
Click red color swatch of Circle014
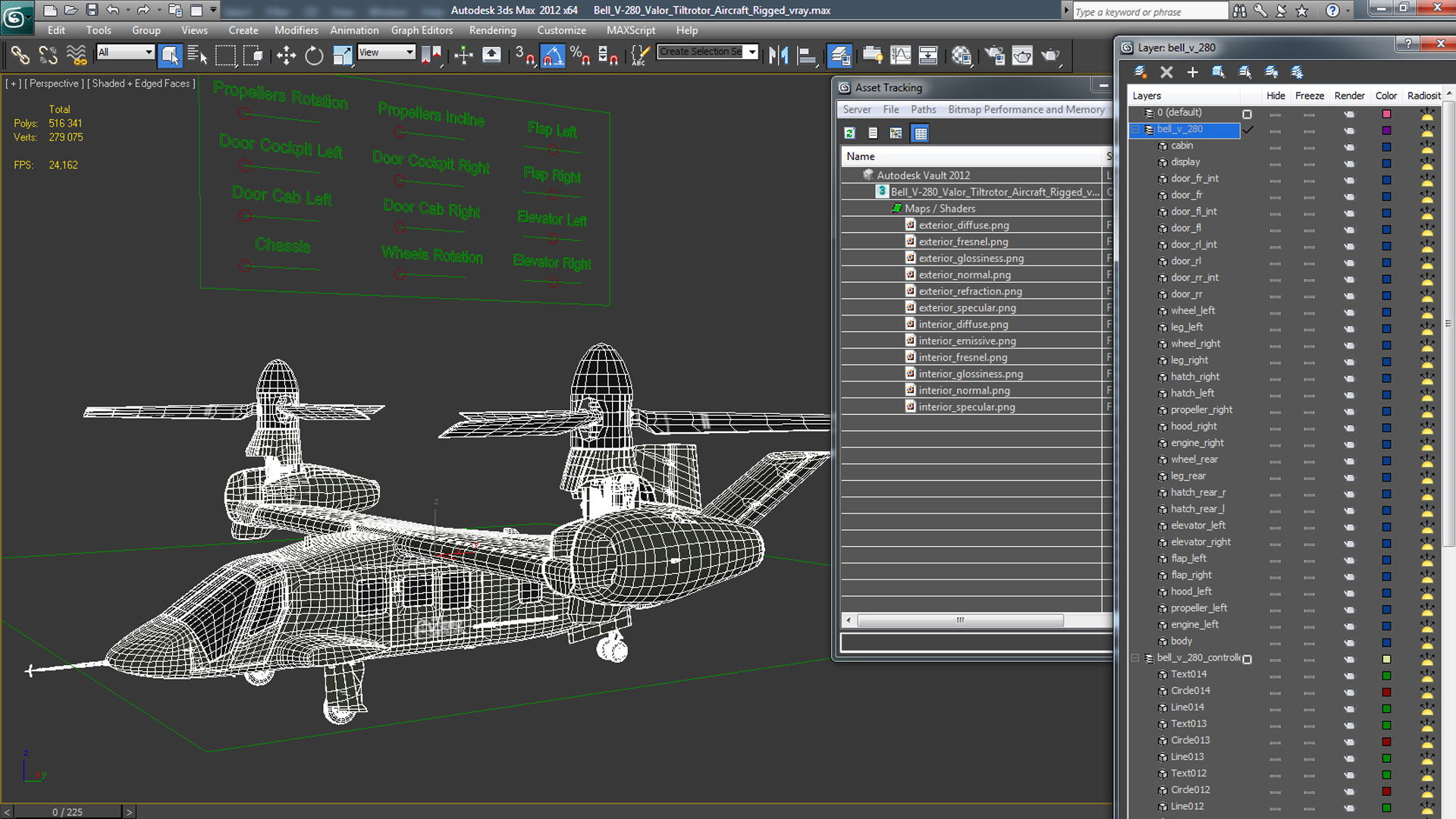pos(1386,692)
